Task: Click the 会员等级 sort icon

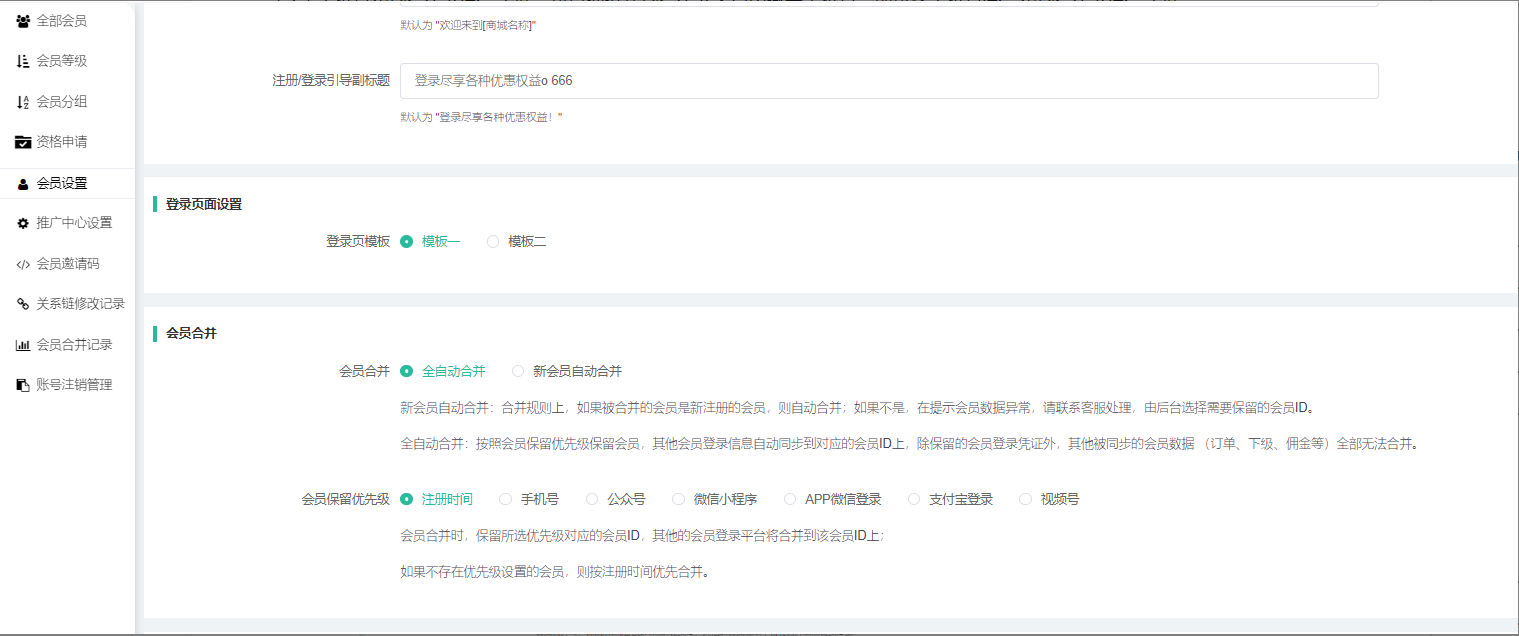Action: [x=23, y=61]
